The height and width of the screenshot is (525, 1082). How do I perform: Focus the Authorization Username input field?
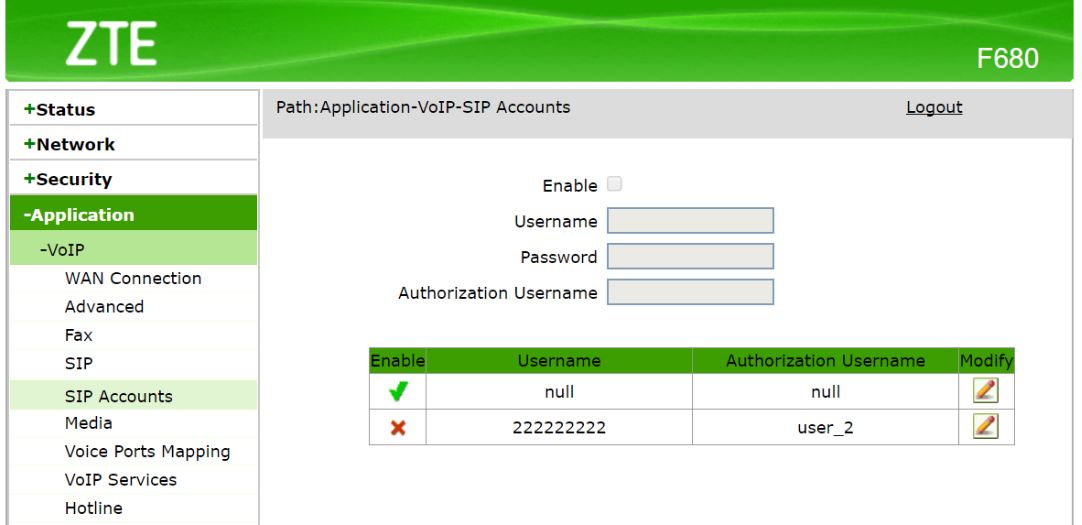pos(690,291)
